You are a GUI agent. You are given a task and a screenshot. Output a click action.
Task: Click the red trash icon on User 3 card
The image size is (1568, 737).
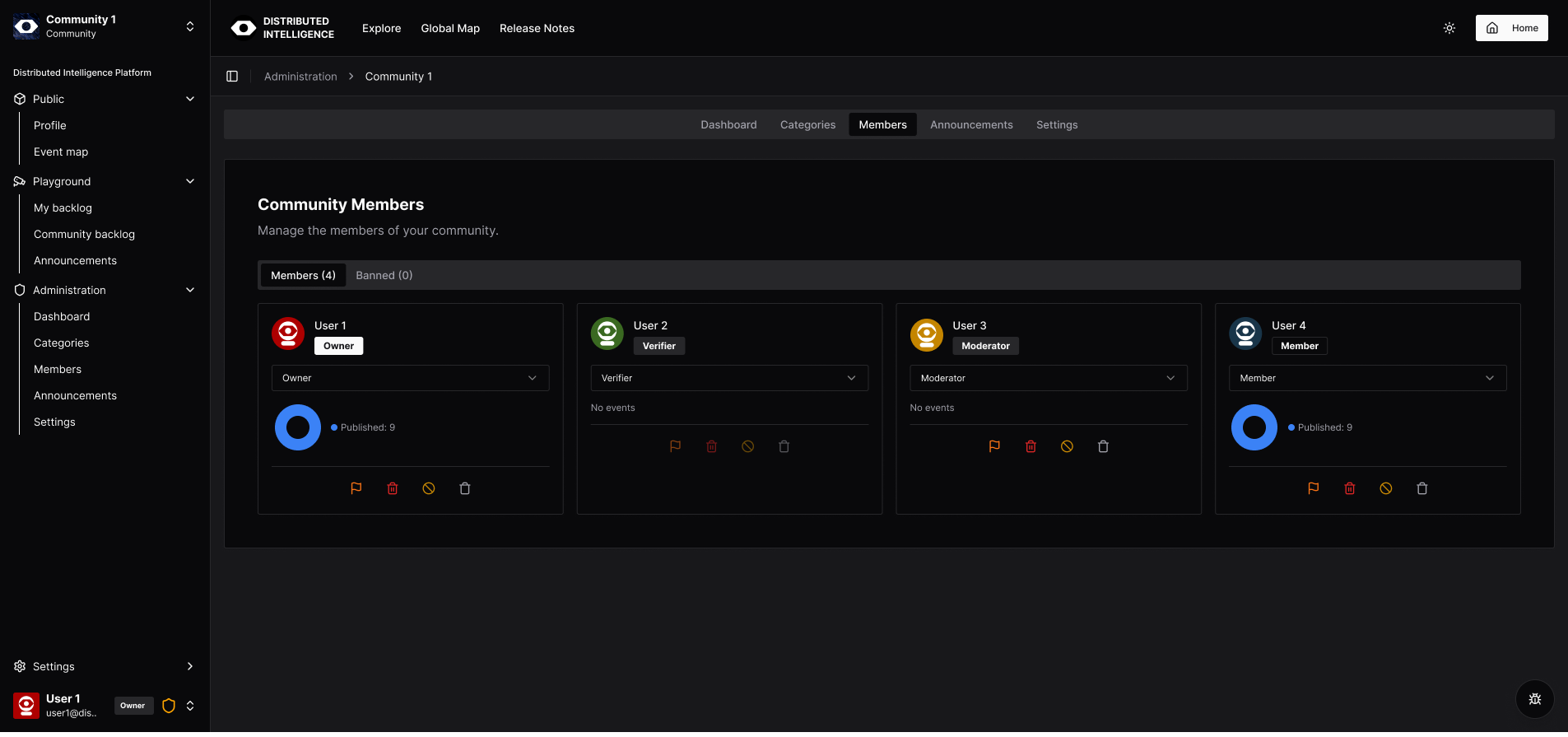(x=1031, y=446)
